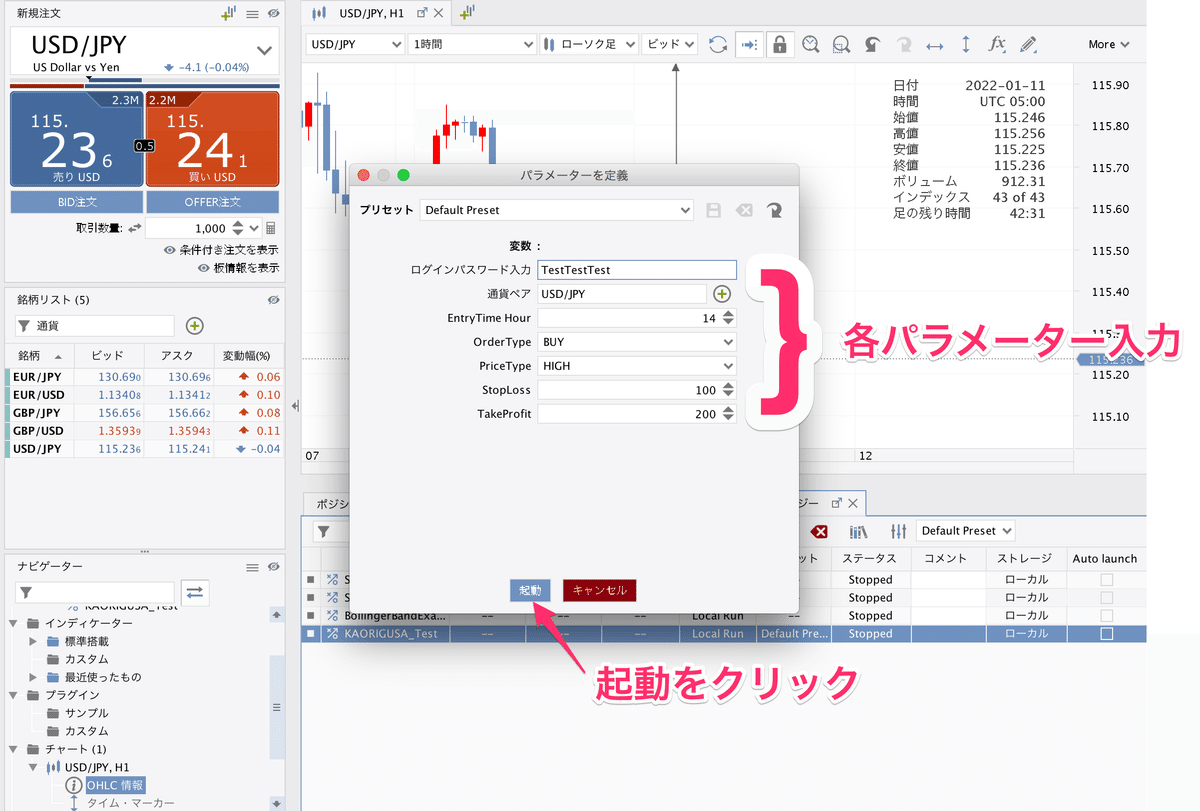
Task: Click the chart refresh circular arrows icon
Action: (717, 44)
